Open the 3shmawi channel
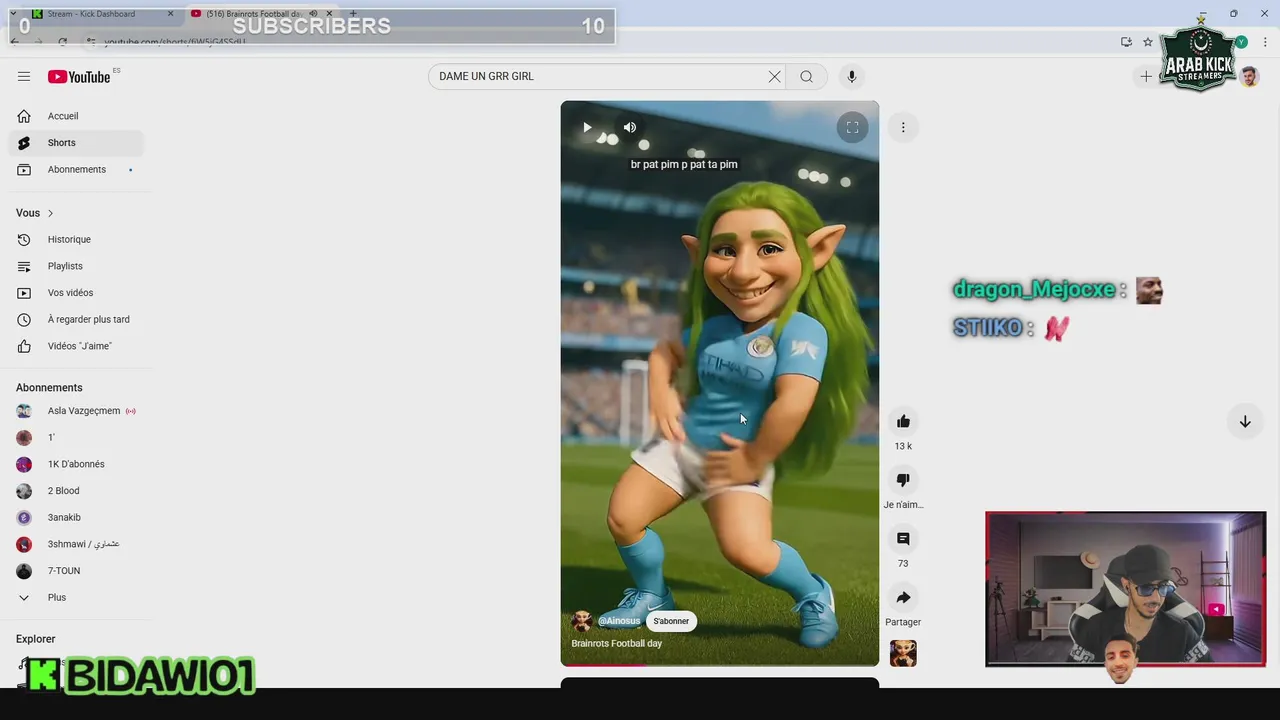Viewport: 1280px width, 720px height. click(76, 544)
